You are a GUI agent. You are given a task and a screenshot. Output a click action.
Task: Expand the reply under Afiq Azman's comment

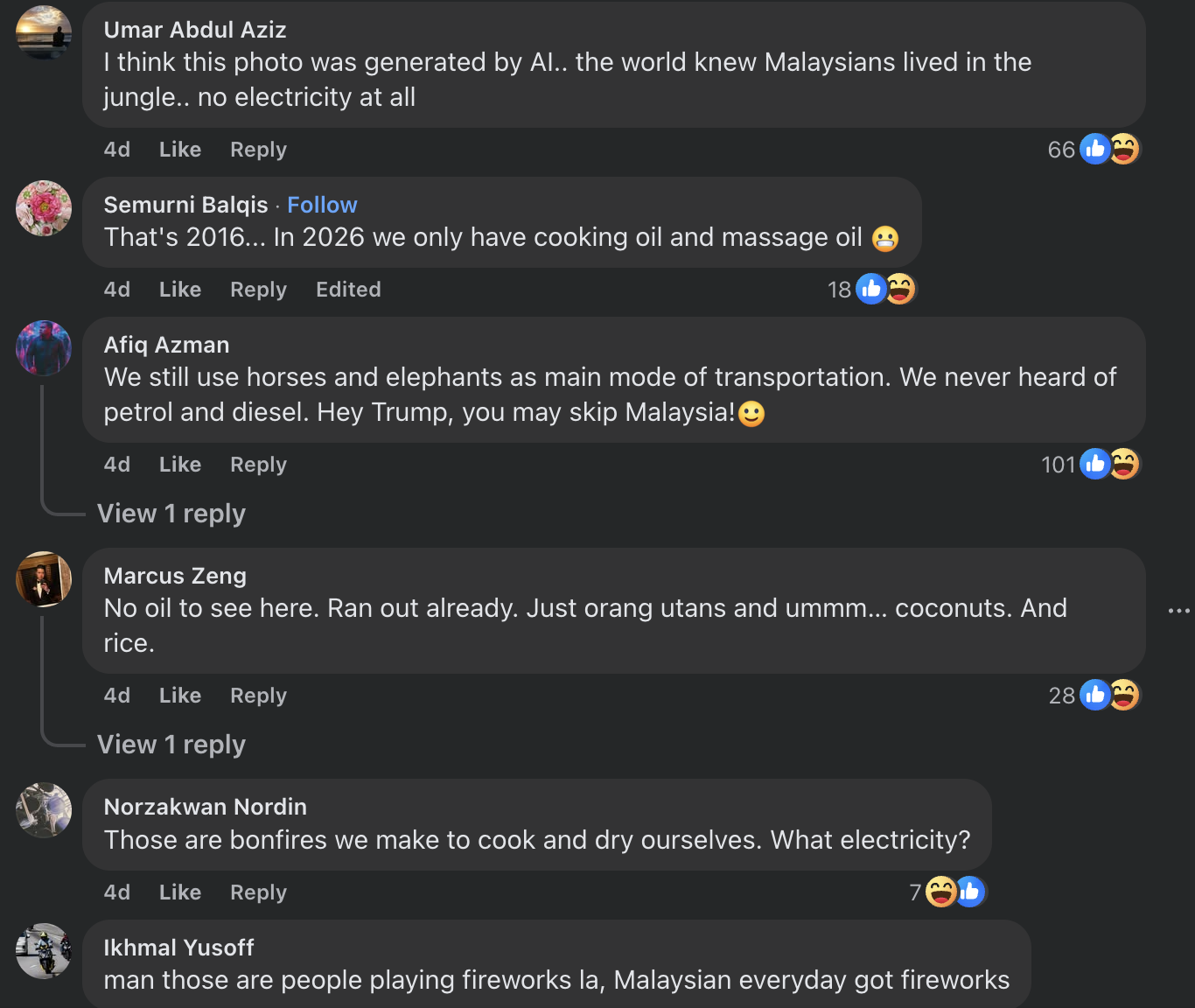pos(171,514)
